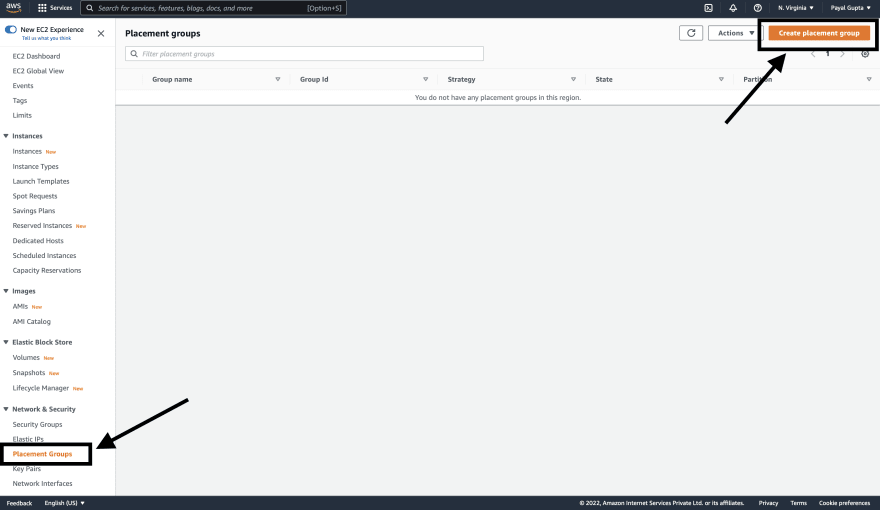Open Lifecycle Manager

pyautogui.click(x=40, y=388)
